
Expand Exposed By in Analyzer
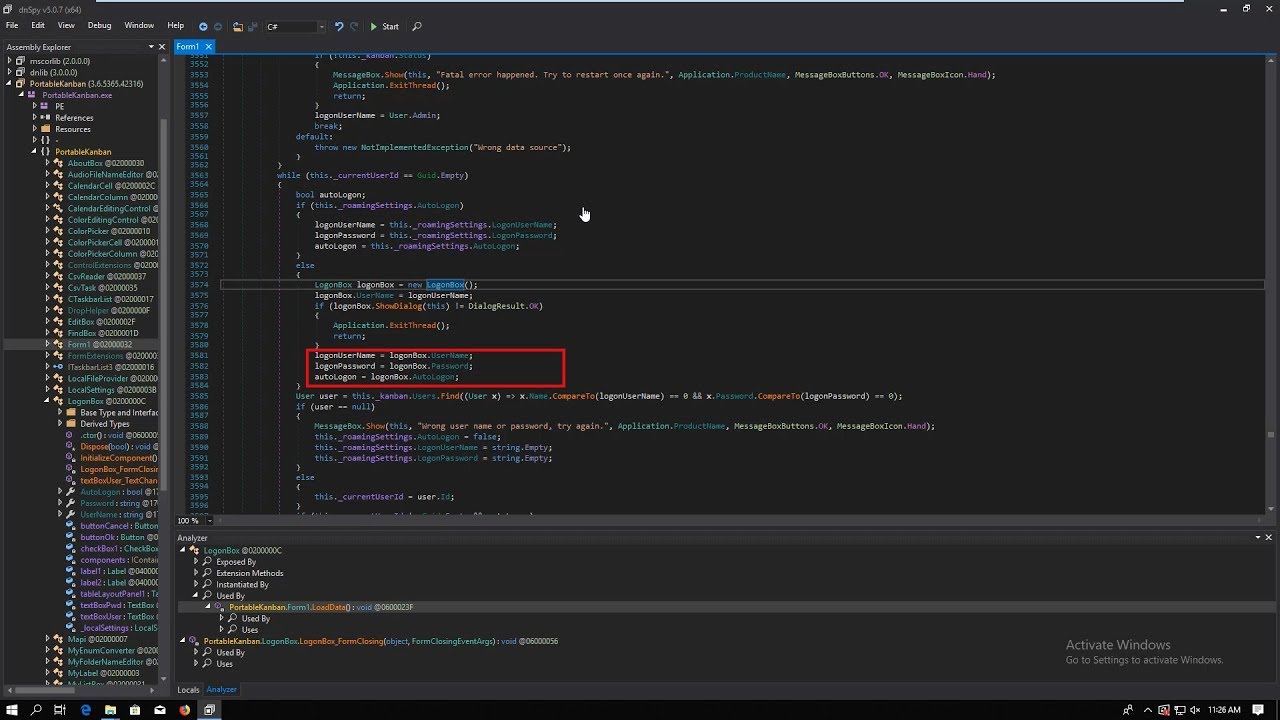196,562
